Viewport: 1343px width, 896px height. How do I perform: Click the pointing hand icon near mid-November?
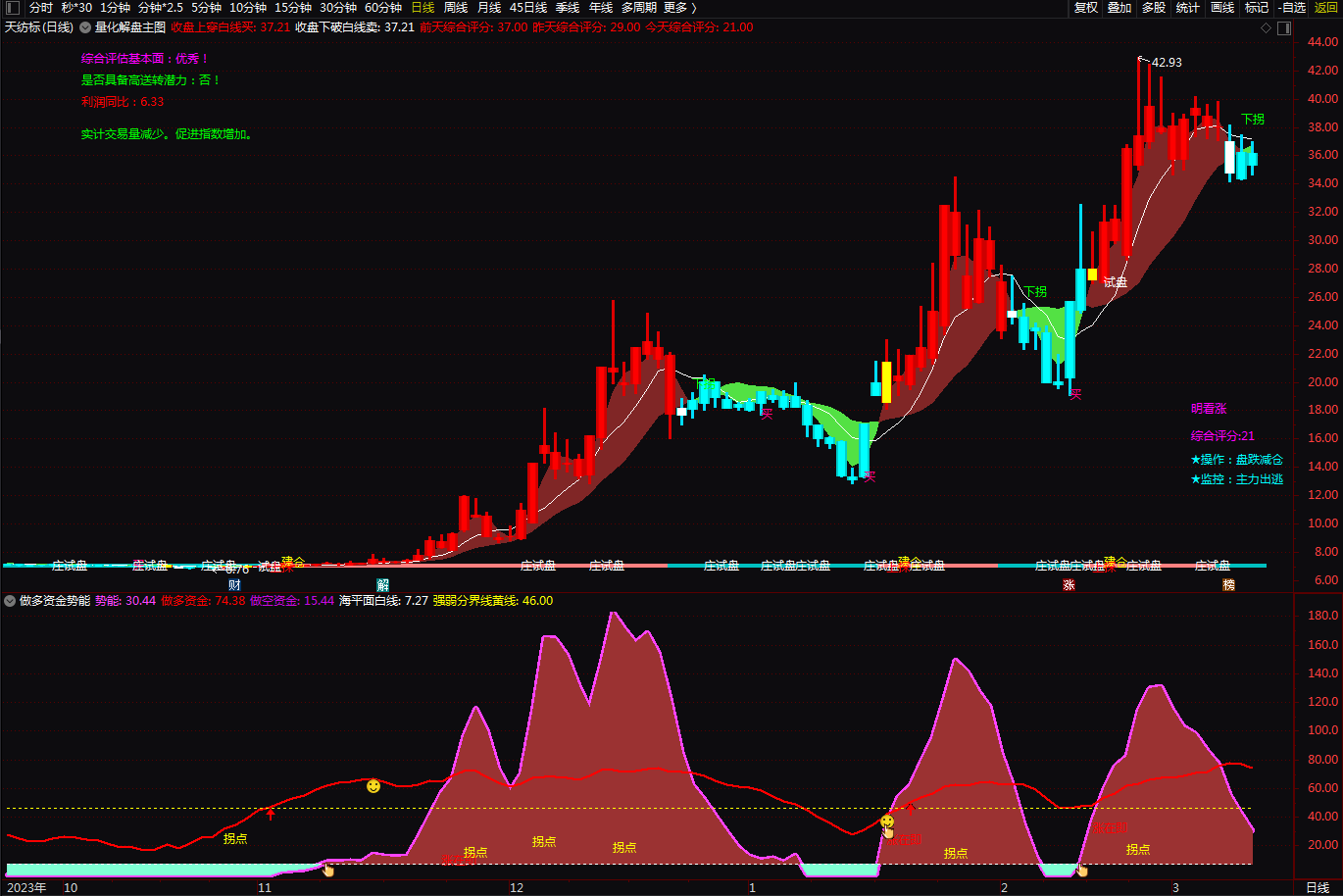click(328, 870)
